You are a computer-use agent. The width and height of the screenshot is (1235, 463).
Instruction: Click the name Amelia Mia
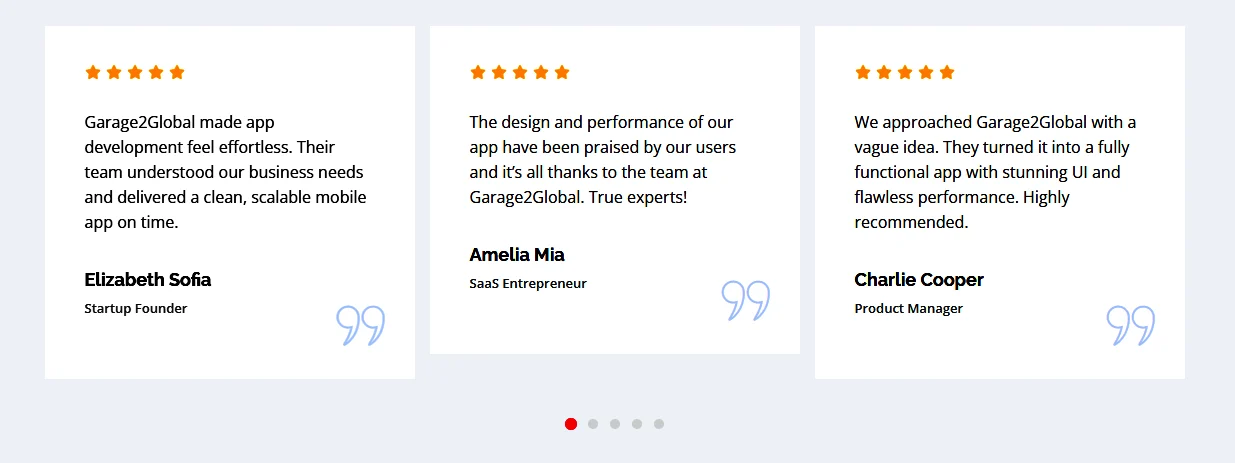[x=517, y=255]
